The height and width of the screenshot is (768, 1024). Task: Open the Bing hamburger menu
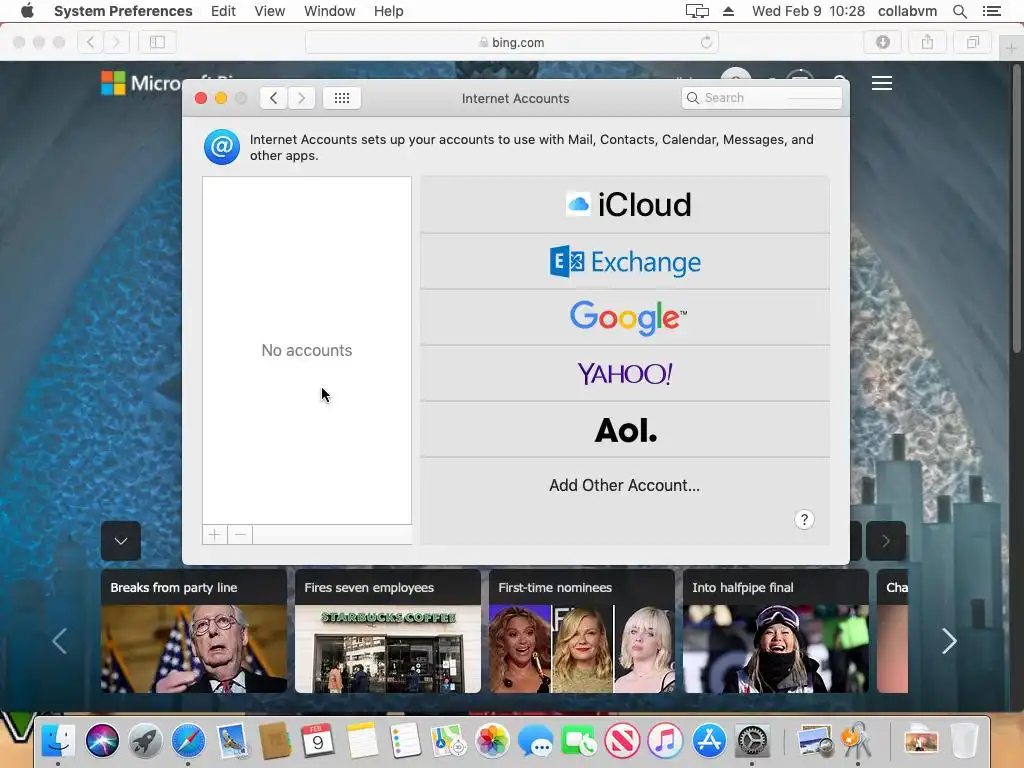pyautogui.click(x=882, y=83)
